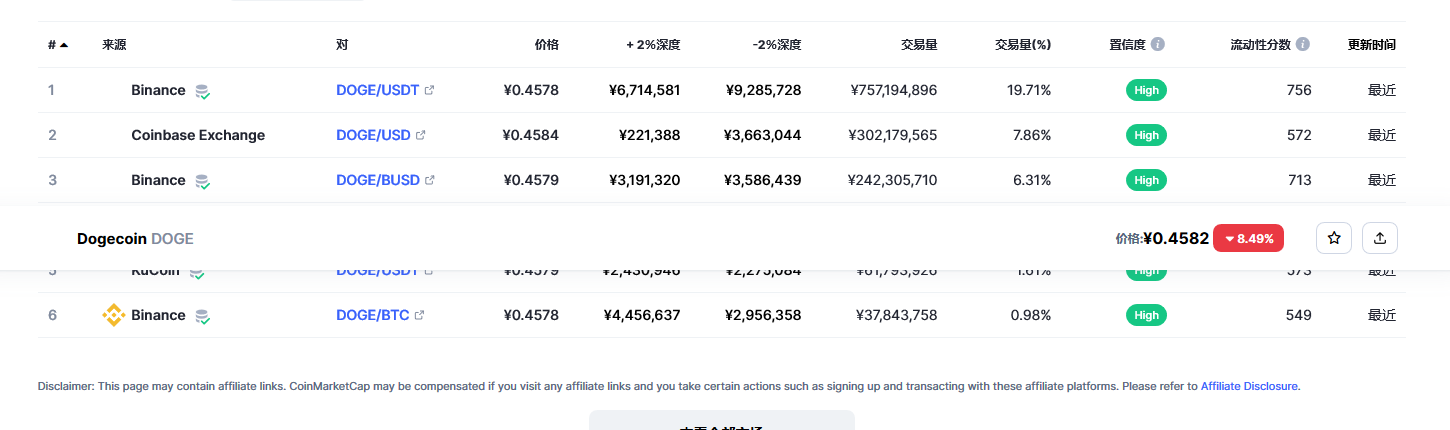Image resolution: width=1450 pixels, height=430 pixels.
Task: Click the star watchlist icon for Dogecoin
Action: pyautogui.click(x=1333, y=238)
